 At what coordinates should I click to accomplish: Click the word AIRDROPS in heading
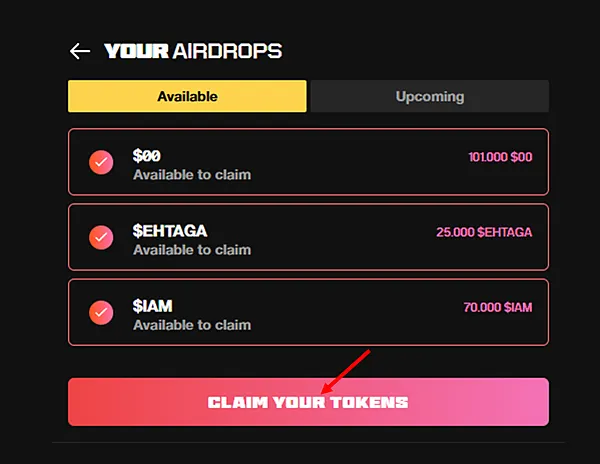click(226, 51)
